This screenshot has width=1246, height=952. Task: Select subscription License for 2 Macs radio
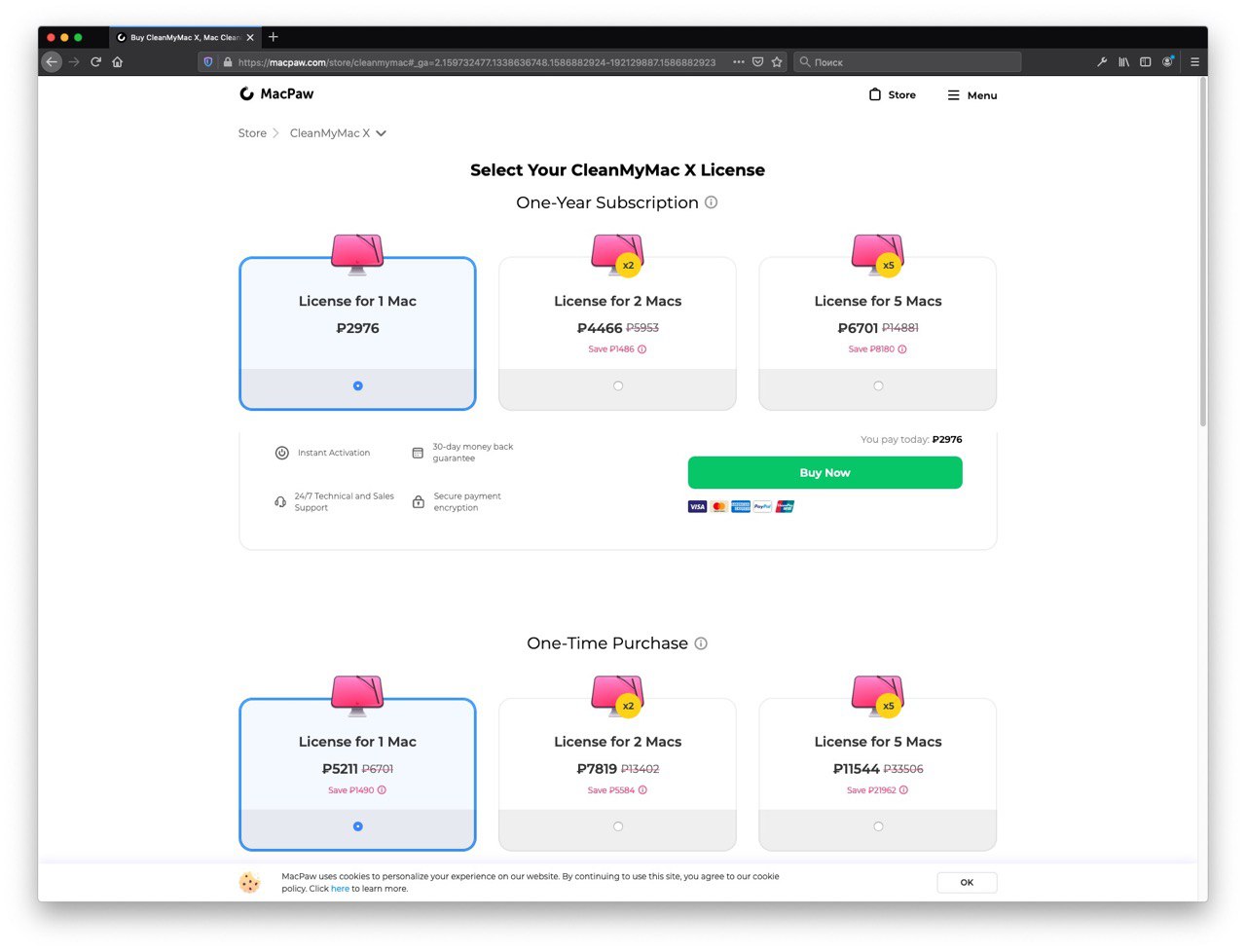[618, 385]
